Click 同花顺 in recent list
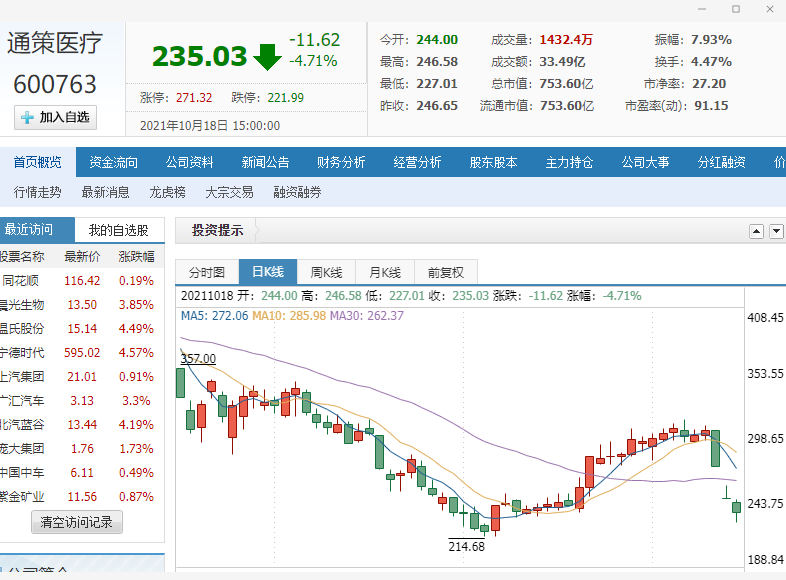This screenshot has width=786, height=580. tap(20, 281)
